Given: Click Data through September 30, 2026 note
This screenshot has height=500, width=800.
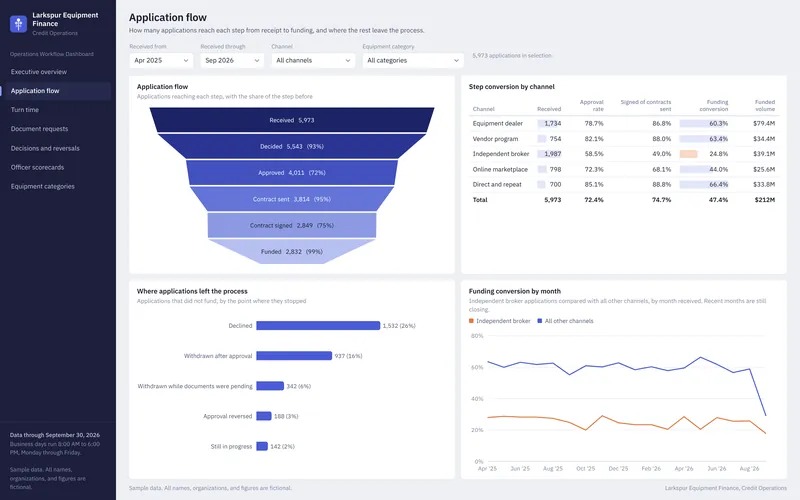Looking at the screenshot, I should point(55,435).
